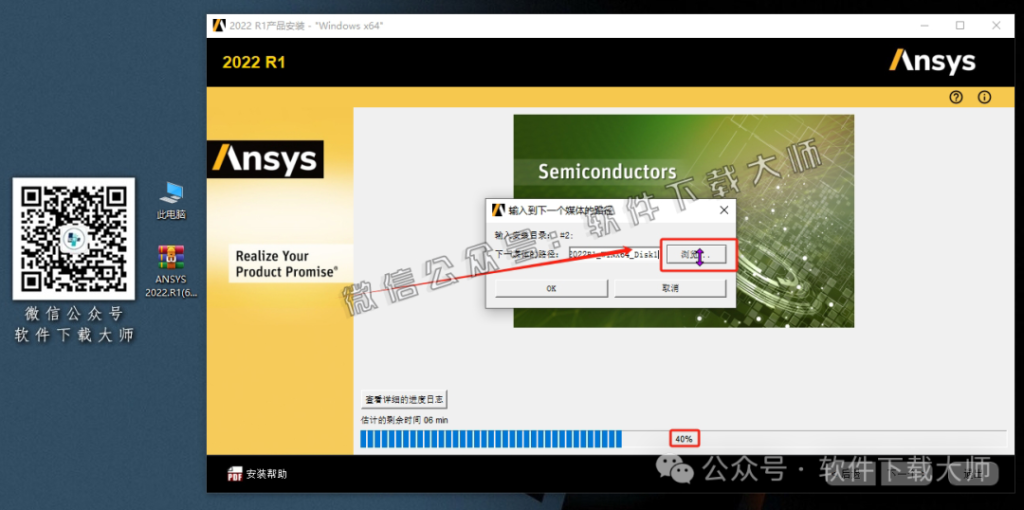Click the information (i) icon
This screenshot has height=510, width=1024.
pos(984,97)
